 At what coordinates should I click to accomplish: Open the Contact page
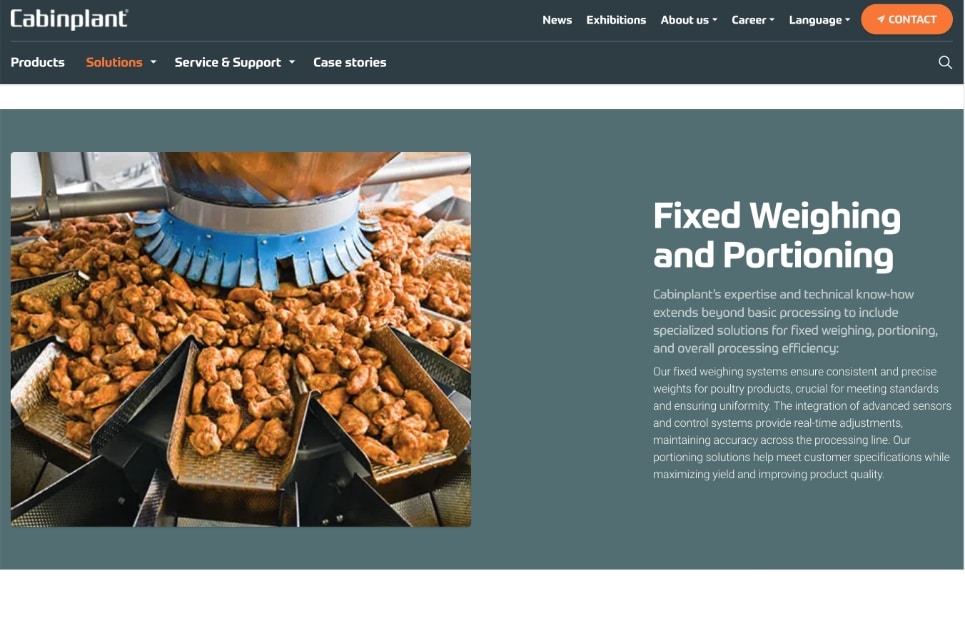907,19
